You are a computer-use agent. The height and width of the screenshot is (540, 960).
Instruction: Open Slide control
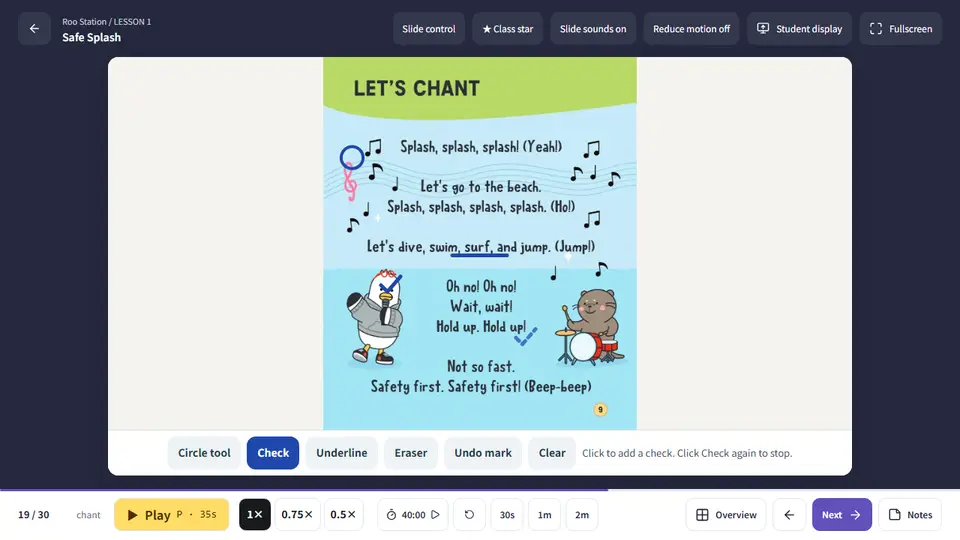[x=429, y=29]
